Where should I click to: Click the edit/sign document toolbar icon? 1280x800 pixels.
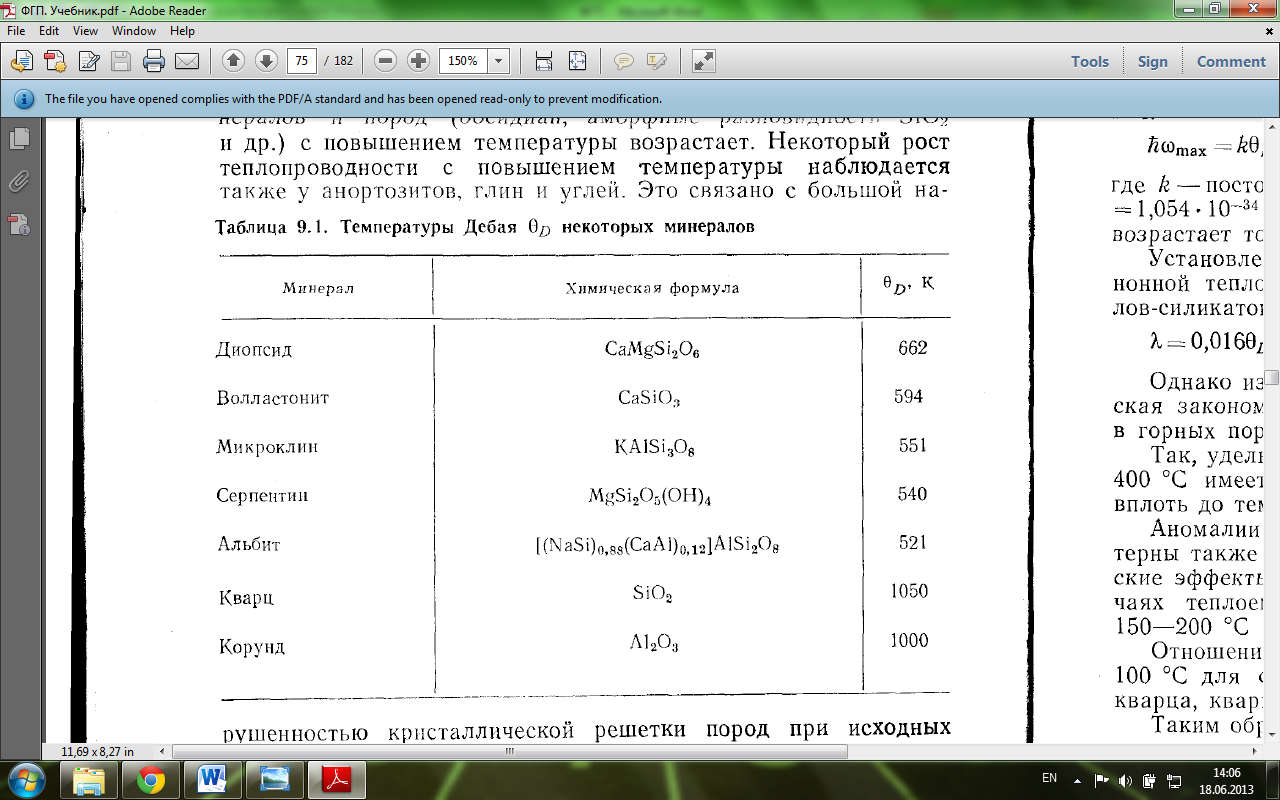pyautogui.click(x=88, y=61)
